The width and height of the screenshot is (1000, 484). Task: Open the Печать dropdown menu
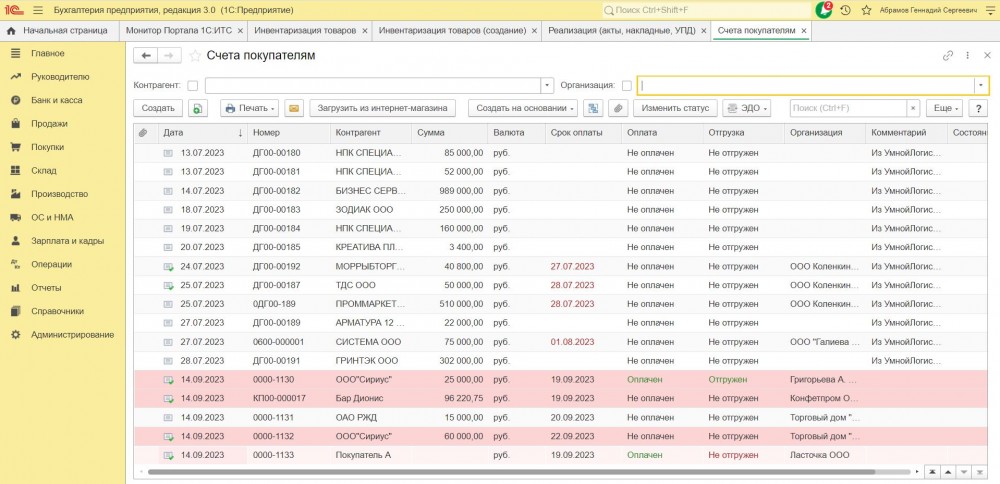[249, 108]
